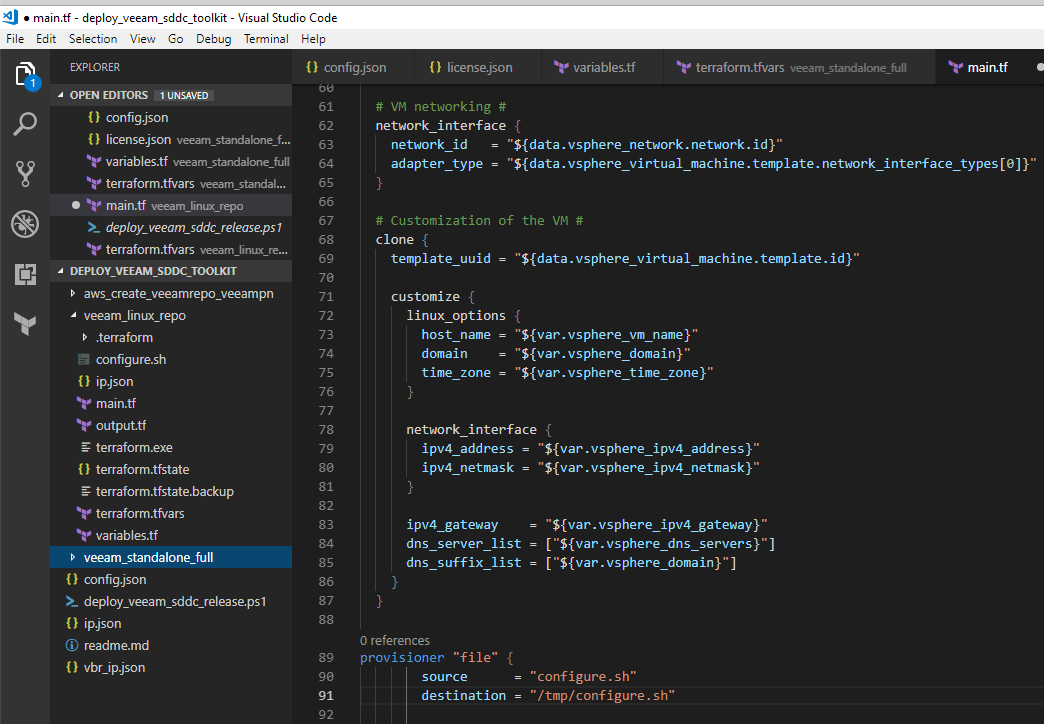Screen dimensions: 1044x724
Task: Click the 0 references code lens
Action: [x=394, y=640]
